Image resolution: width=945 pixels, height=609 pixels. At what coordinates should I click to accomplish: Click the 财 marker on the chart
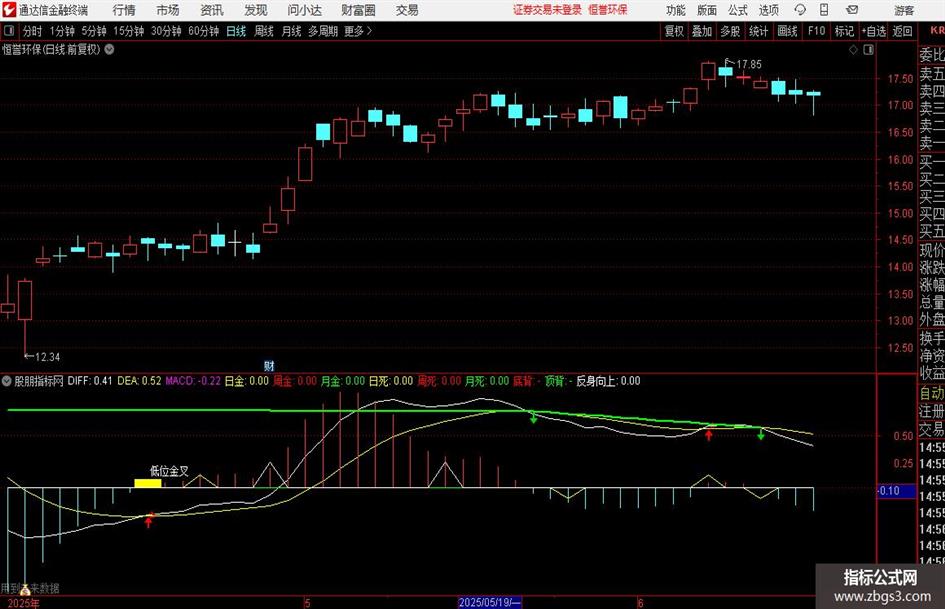click(269, 366)
